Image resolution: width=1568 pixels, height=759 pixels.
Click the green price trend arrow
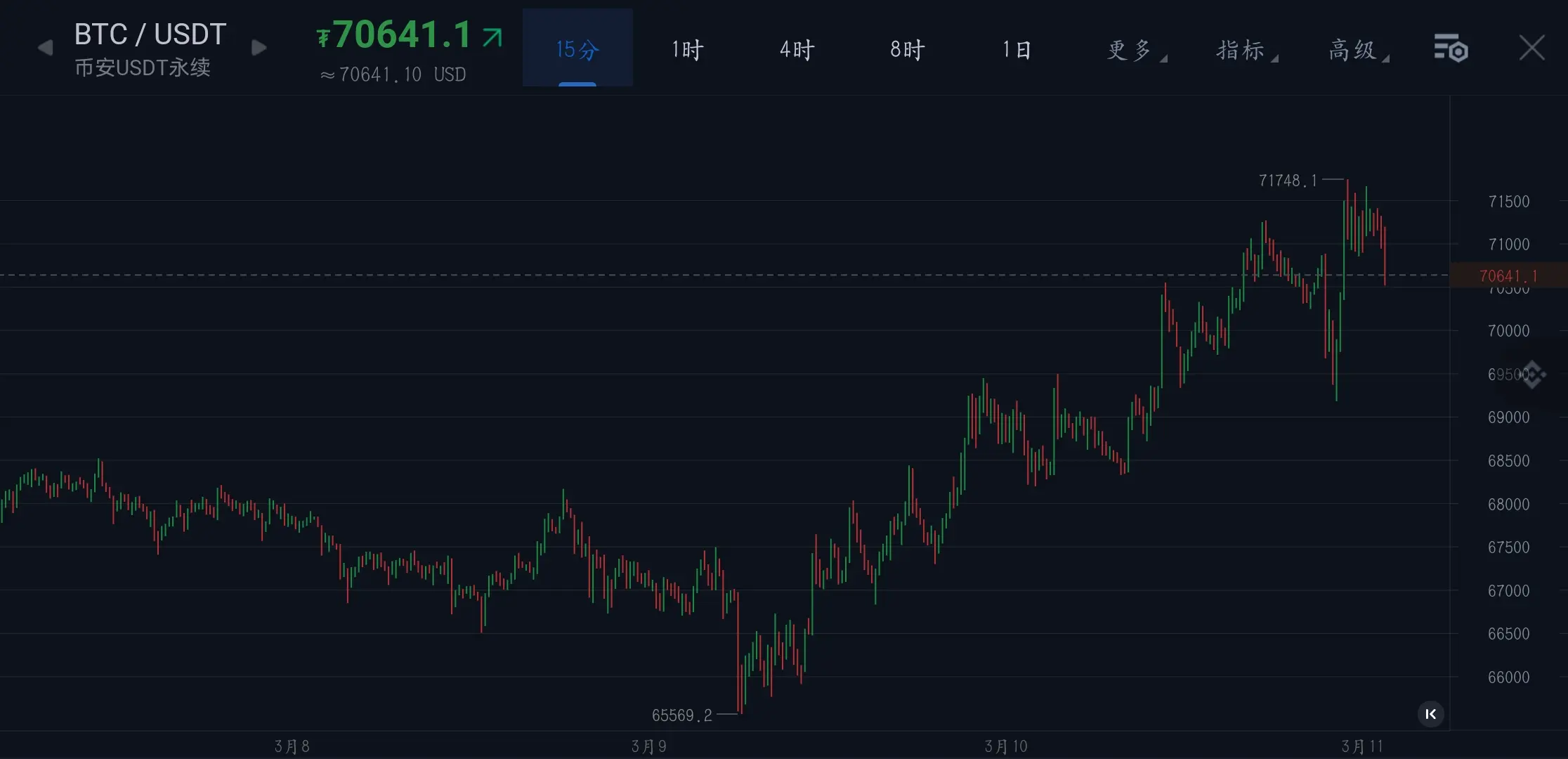click(492, 37)
